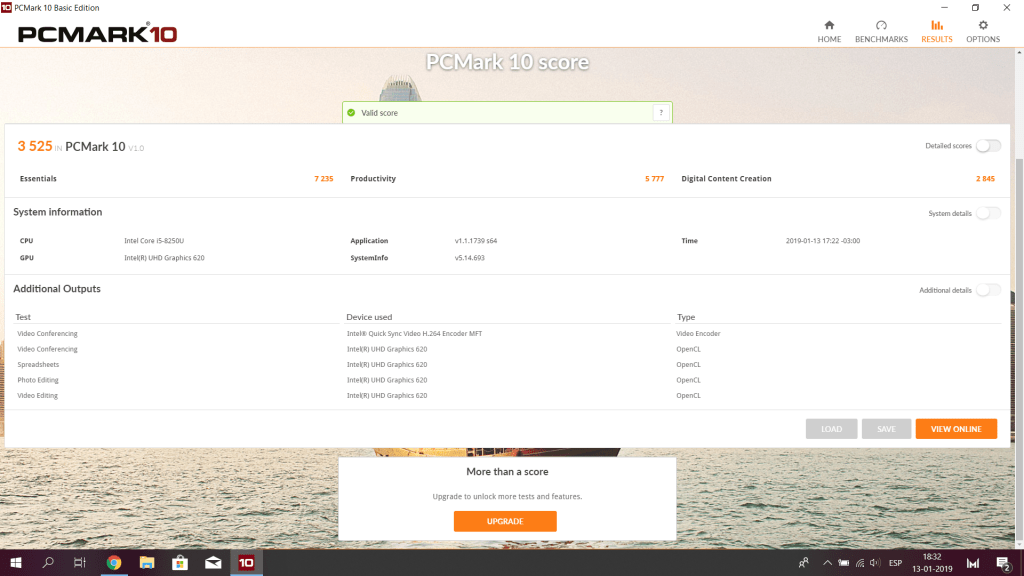Click the valid score help question mark

[x=660, y=113]
